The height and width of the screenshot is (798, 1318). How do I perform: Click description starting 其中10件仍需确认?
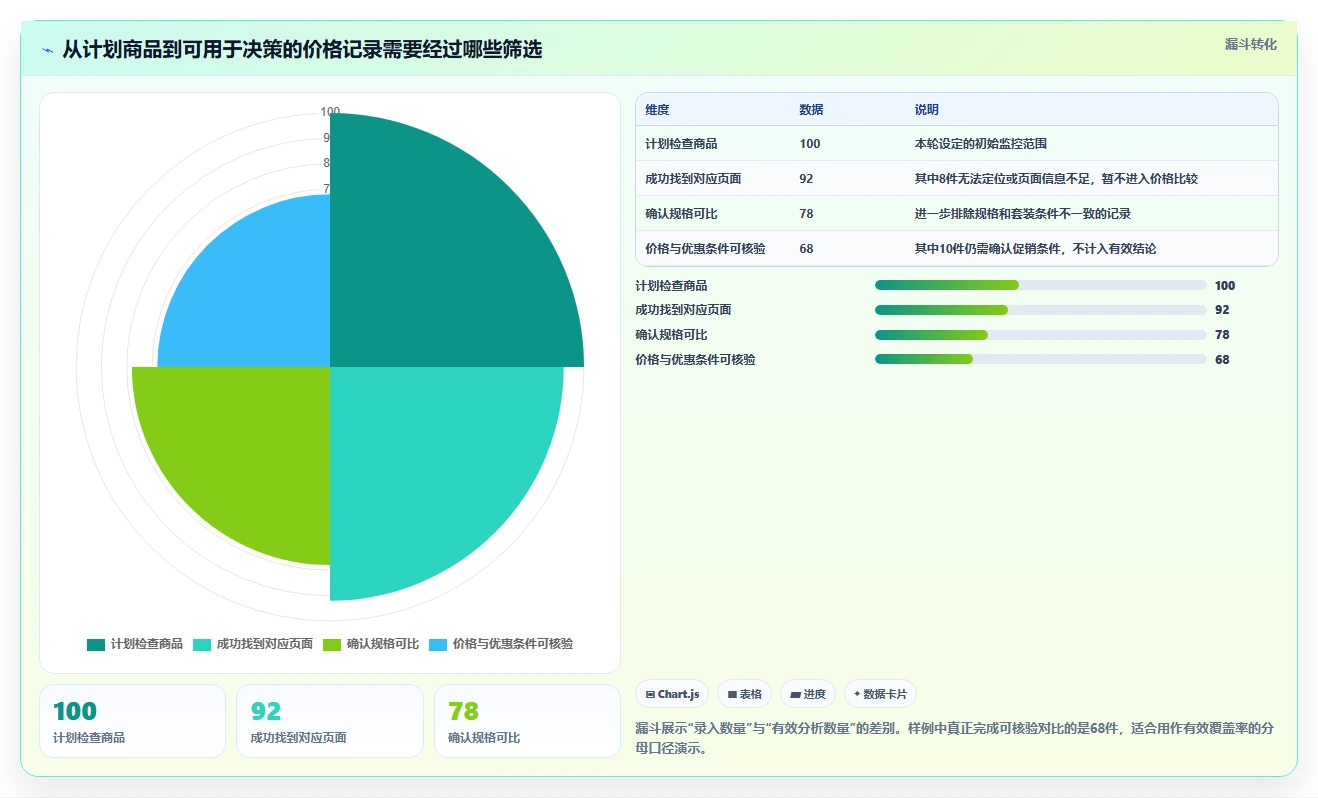coord(1035,248)
